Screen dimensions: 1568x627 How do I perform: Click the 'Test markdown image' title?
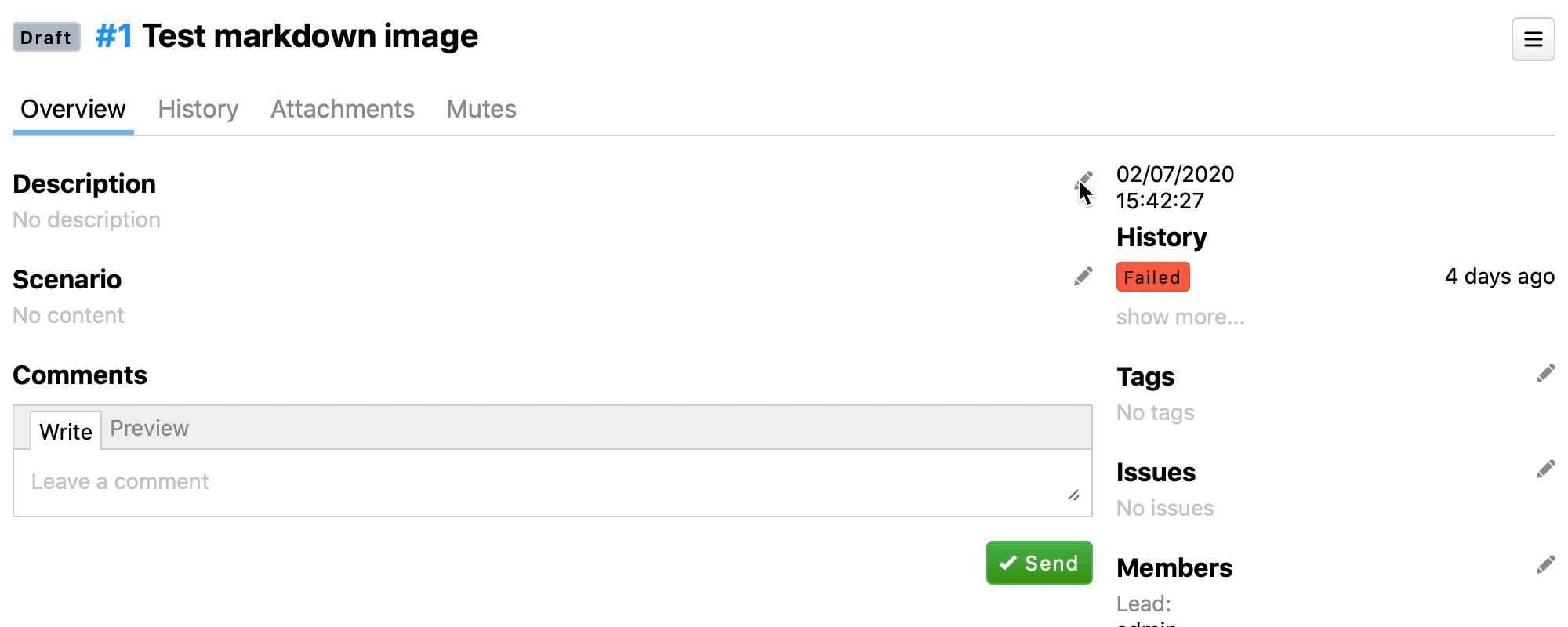[310, 37]
